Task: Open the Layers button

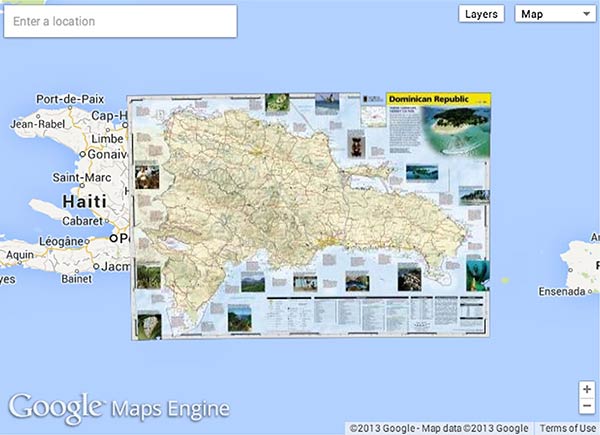Action: tap(481, 14)
